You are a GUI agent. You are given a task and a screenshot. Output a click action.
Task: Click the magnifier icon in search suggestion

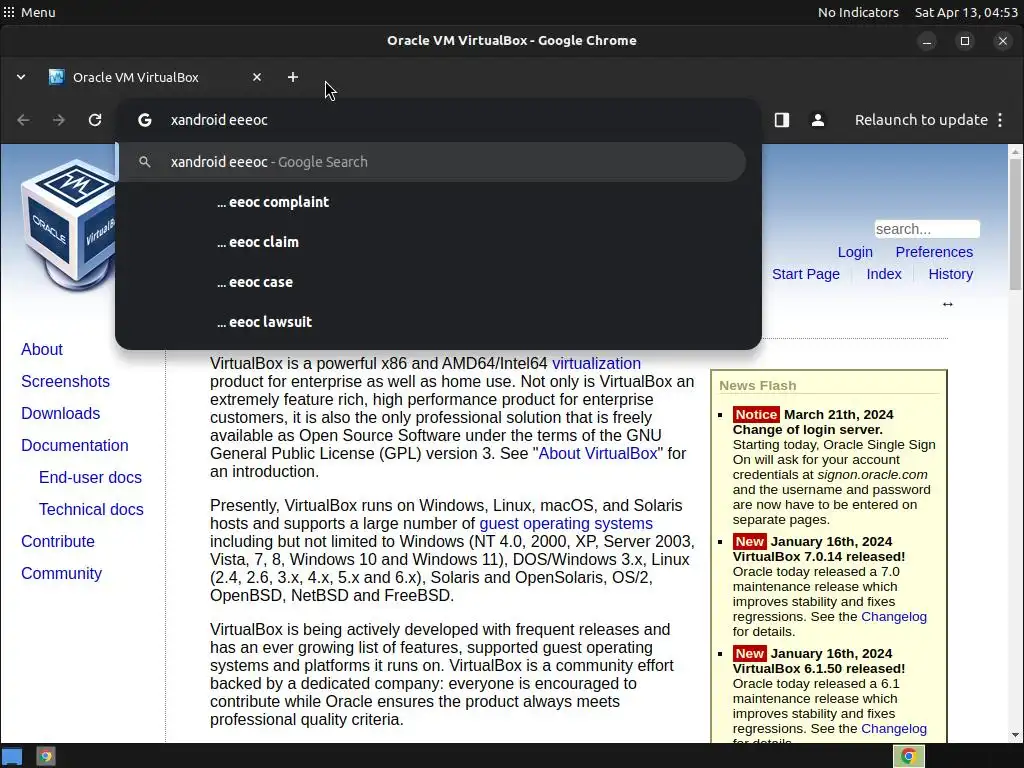tap(145, 162)
